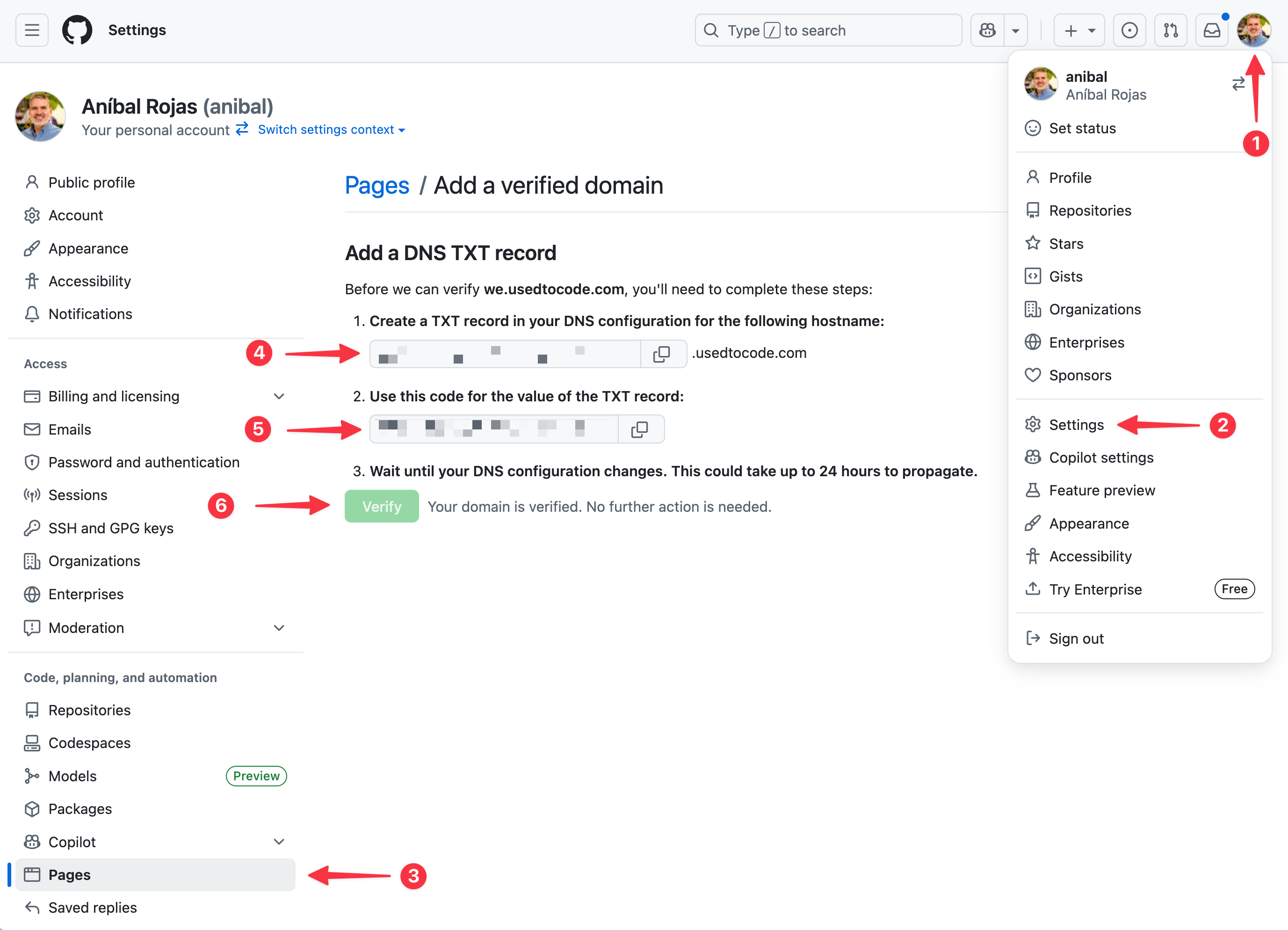The width and height of the screenshot is (1288, 930).
Task: Select Settings in the user menu
Action: pos(1076,425)
